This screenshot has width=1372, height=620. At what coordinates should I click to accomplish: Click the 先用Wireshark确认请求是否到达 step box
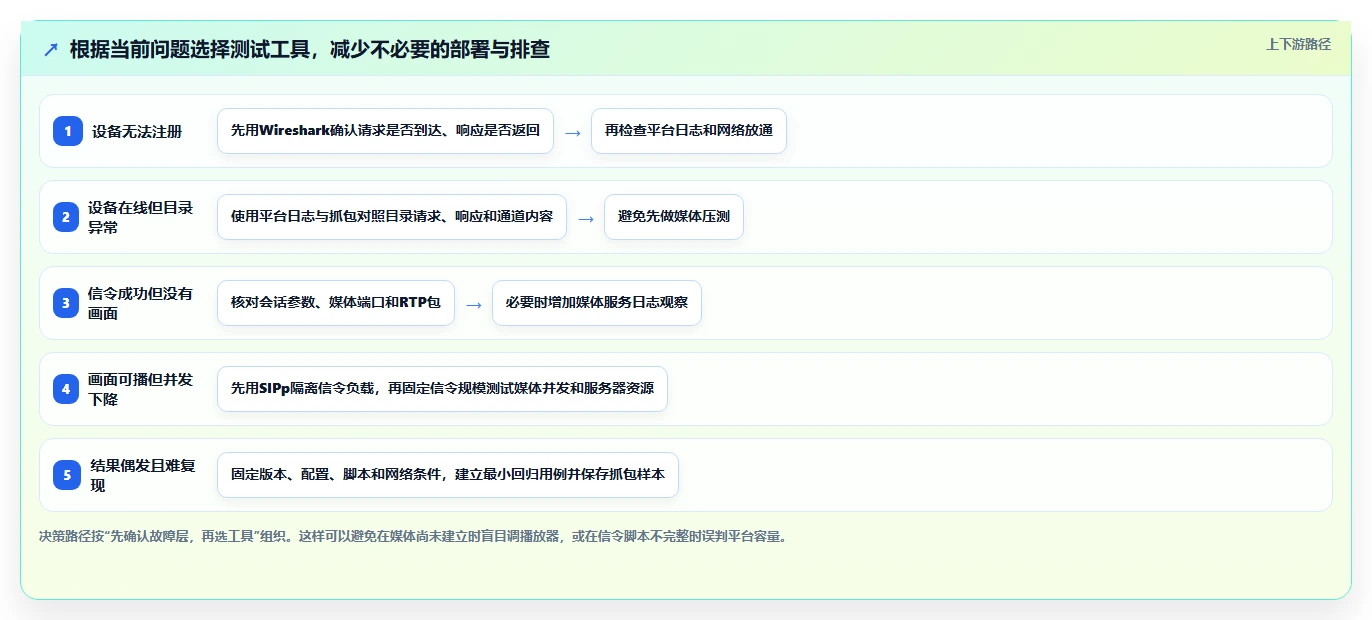[385, 131]
